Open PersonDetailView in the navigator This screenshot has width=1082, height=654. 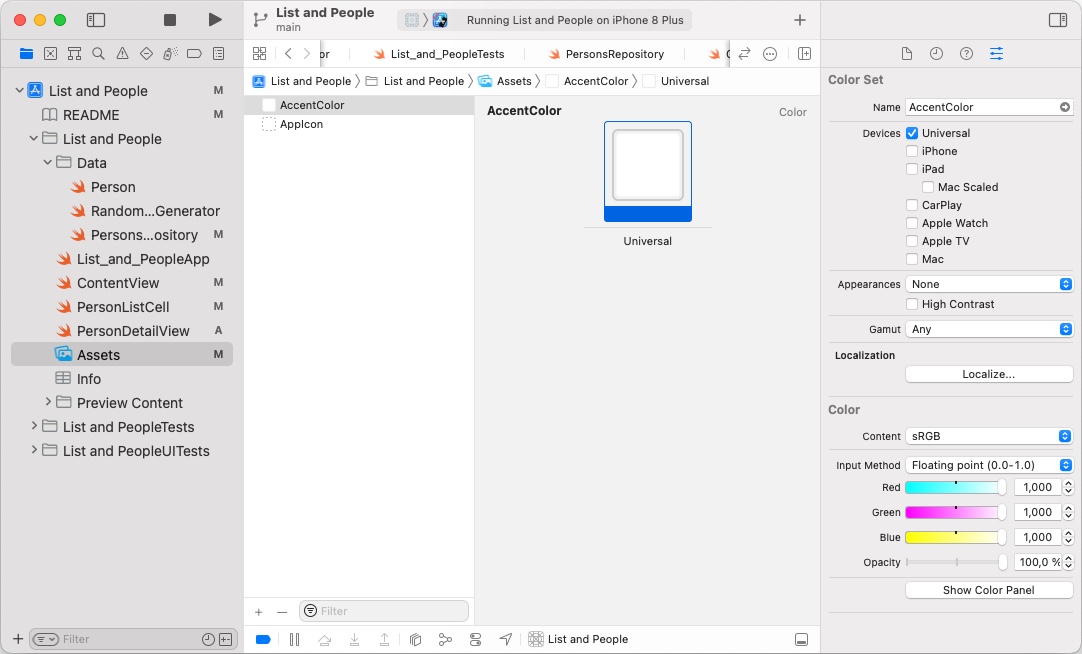[133, 331]
